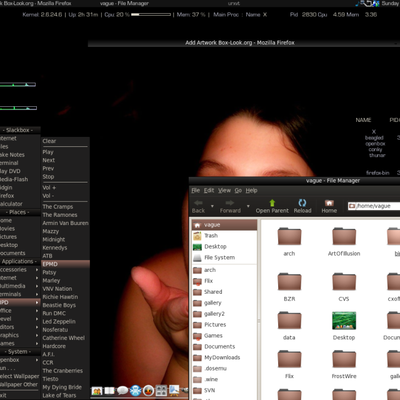400x400 pixels.
Task: Open the Desktop folder with green wallpaper icon
Action: 344,321
